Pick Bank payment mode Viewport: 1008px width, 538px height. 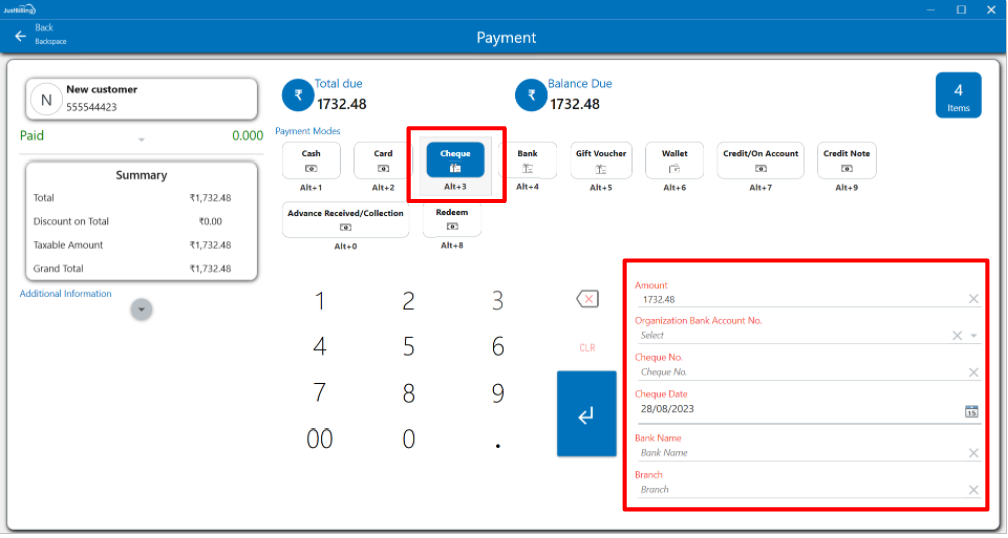click(x=527, y=160)
